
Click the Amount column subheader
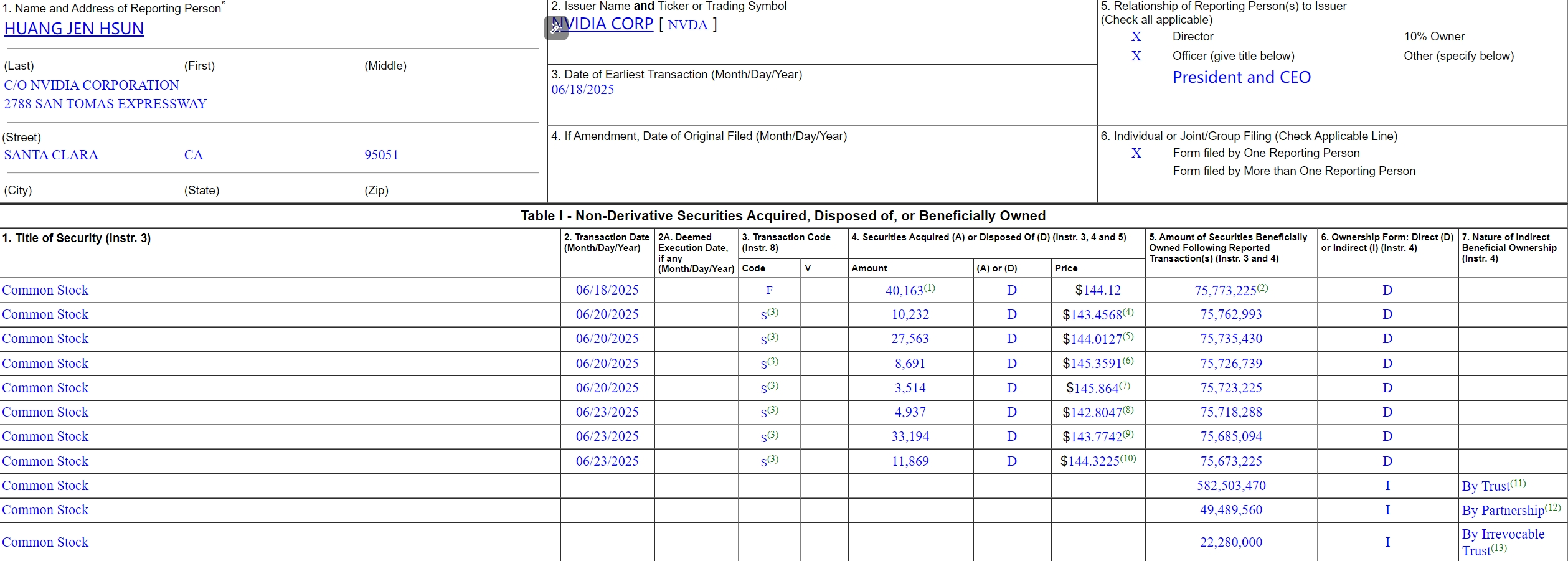click(x=869, y=268)
